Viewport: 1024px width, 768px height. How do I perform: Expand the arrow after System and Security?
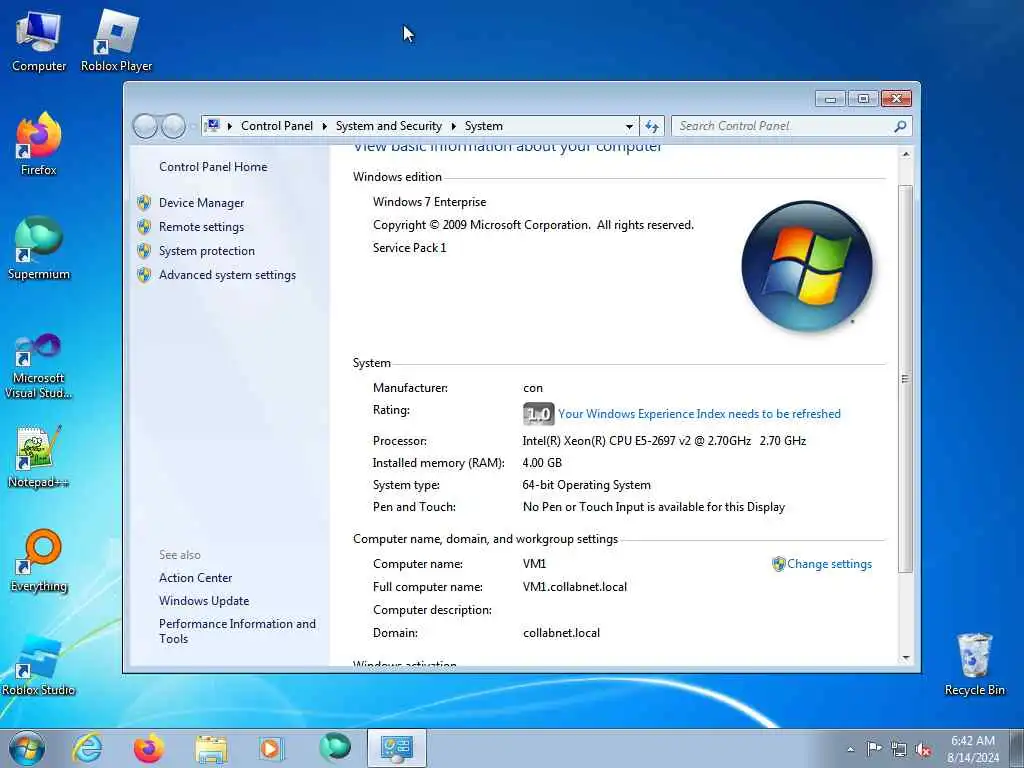454,126
